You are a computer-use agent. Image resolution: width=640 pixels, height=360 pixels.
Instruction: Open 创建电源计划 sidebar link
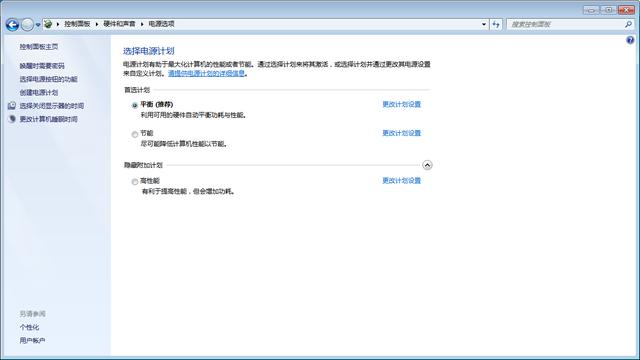pos(39,93)
